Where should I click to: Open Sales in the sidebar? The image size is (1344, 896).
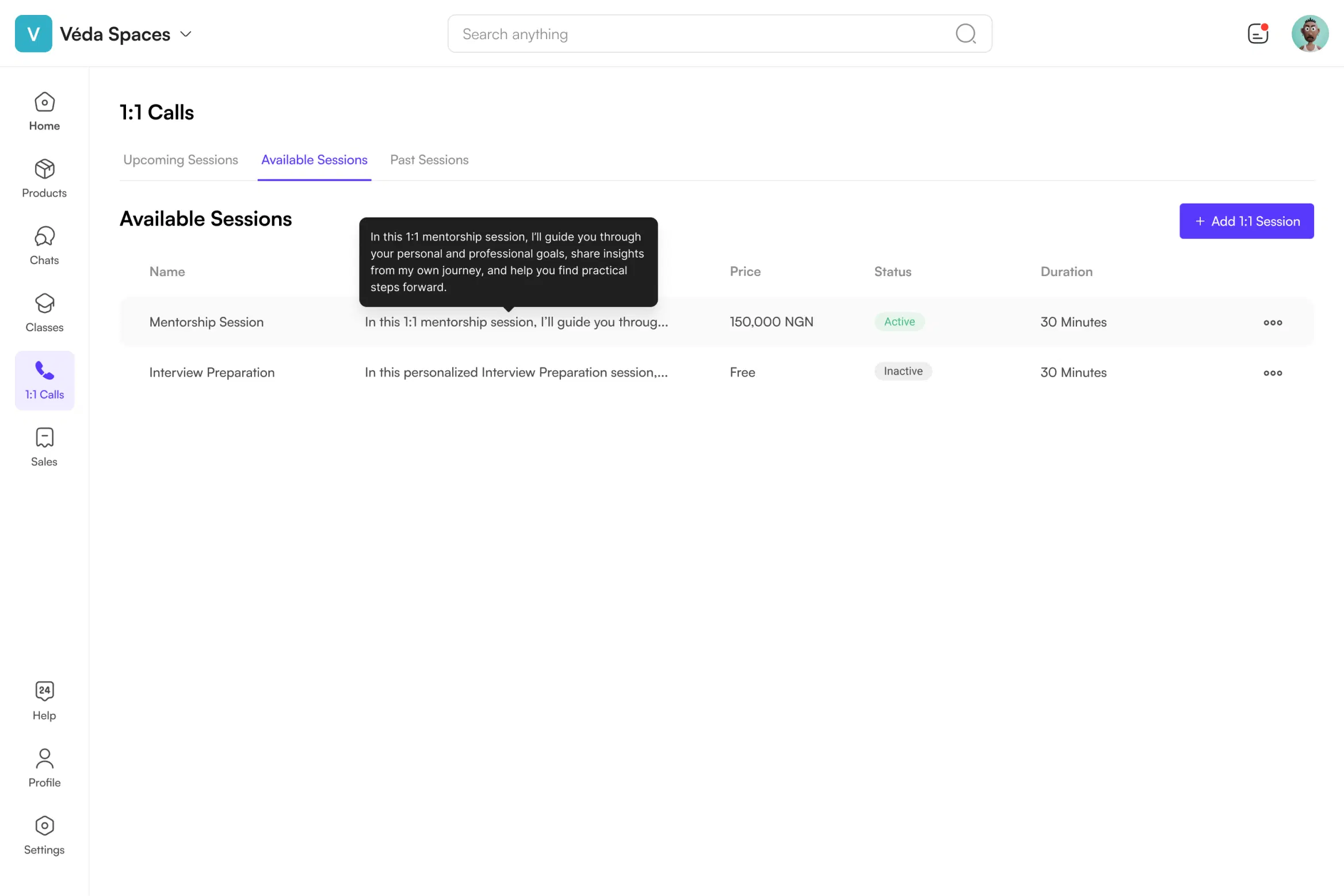click(x=44, y=448)
